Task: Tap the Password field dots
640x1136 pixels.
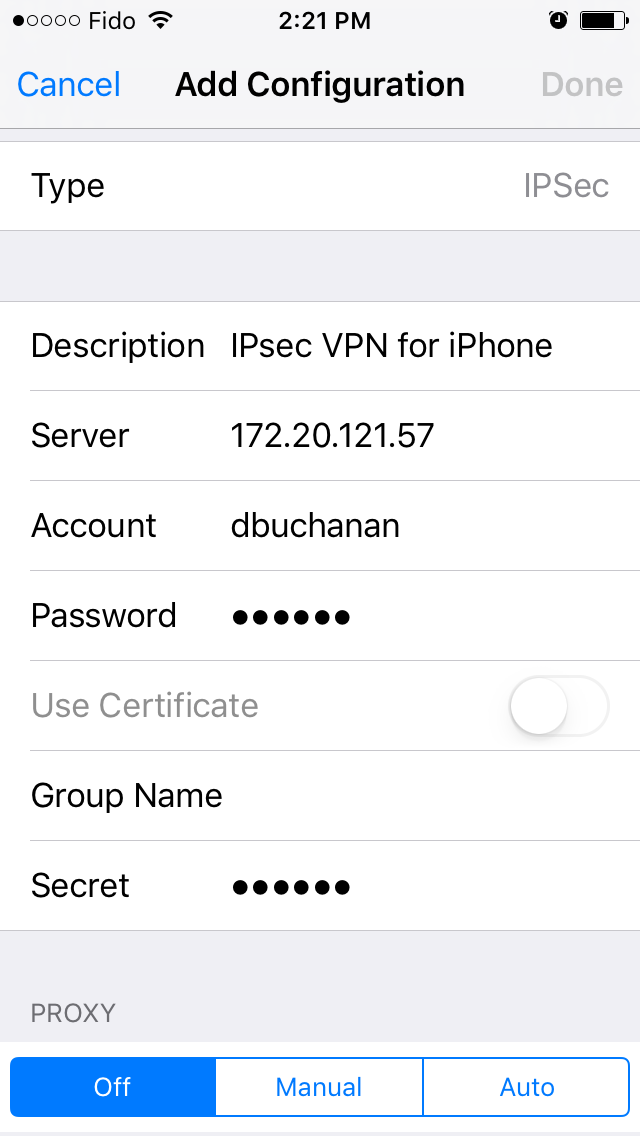Action: 291,617
